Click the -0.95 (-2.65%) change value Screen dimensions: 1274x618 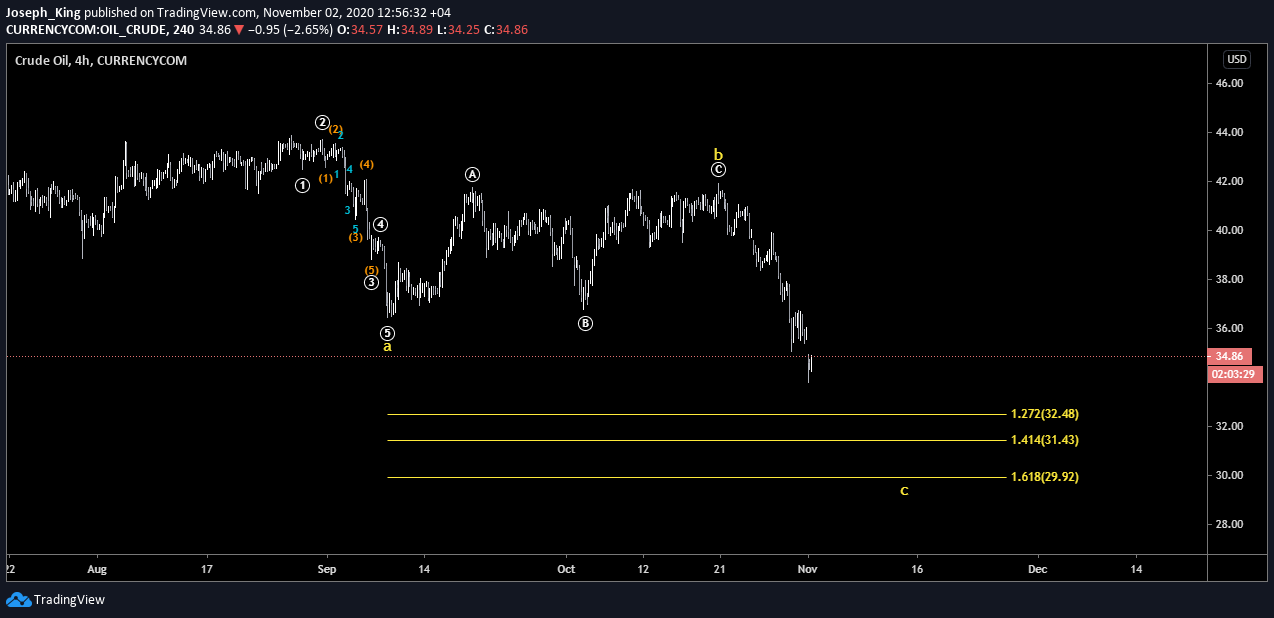(290, 30)
